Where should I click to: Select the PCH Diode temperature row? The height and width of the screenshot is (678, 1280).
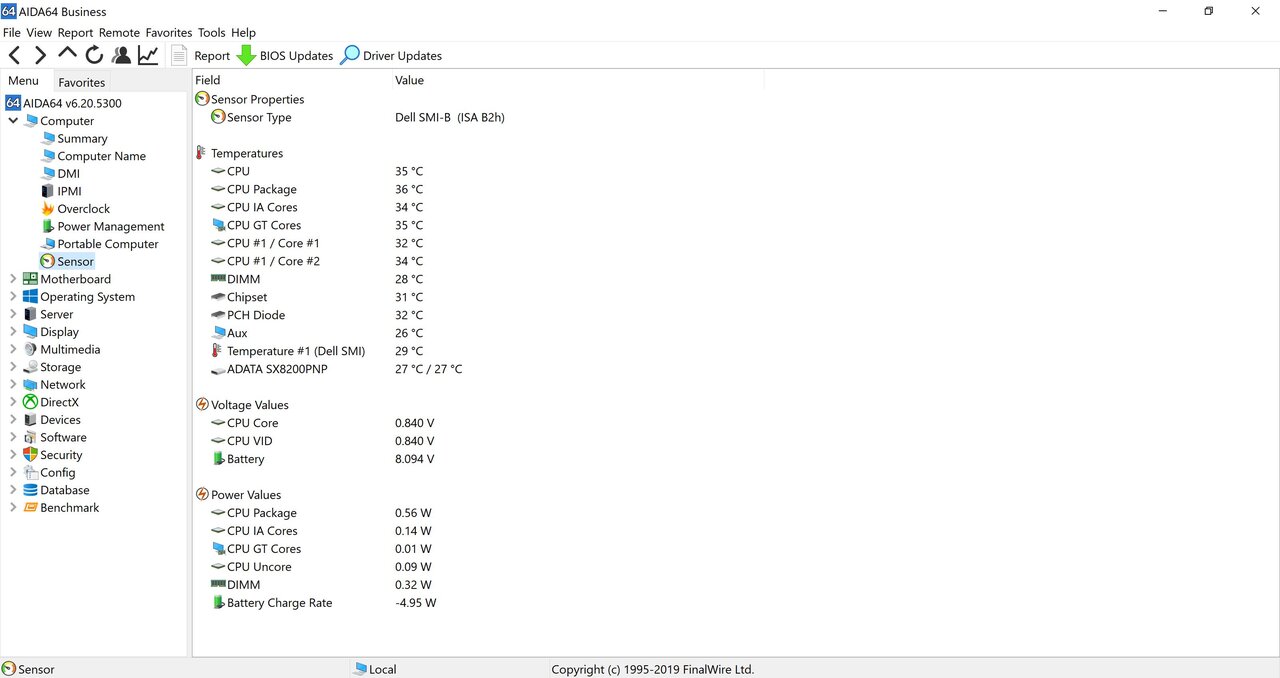coord(317,315)
